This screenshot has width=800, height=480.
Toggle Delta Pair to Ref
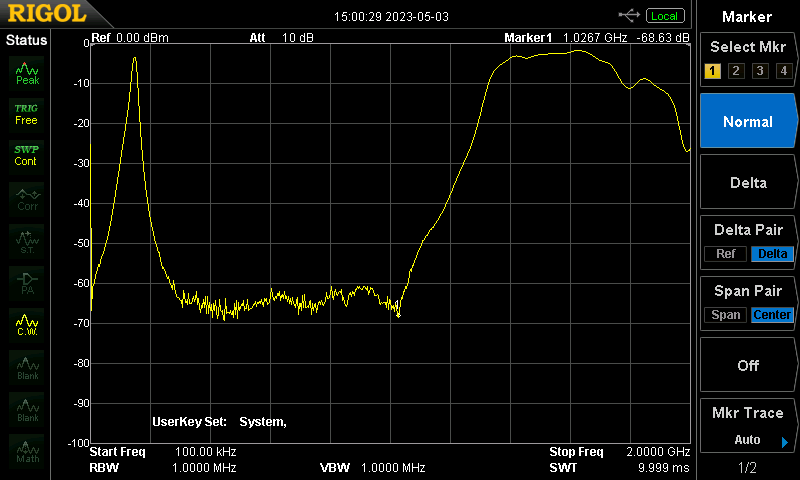coord(725,254)
